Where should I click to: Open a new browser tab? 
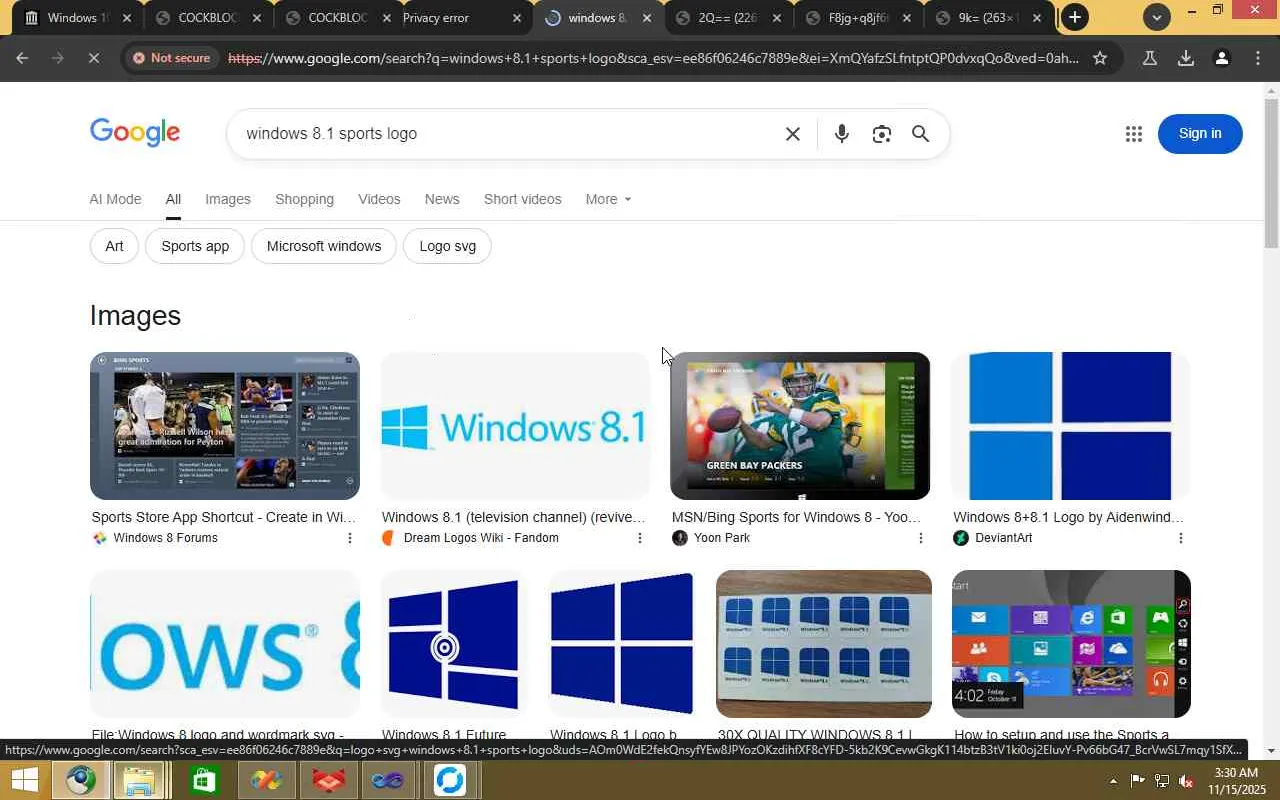[x=1075, y=17]
